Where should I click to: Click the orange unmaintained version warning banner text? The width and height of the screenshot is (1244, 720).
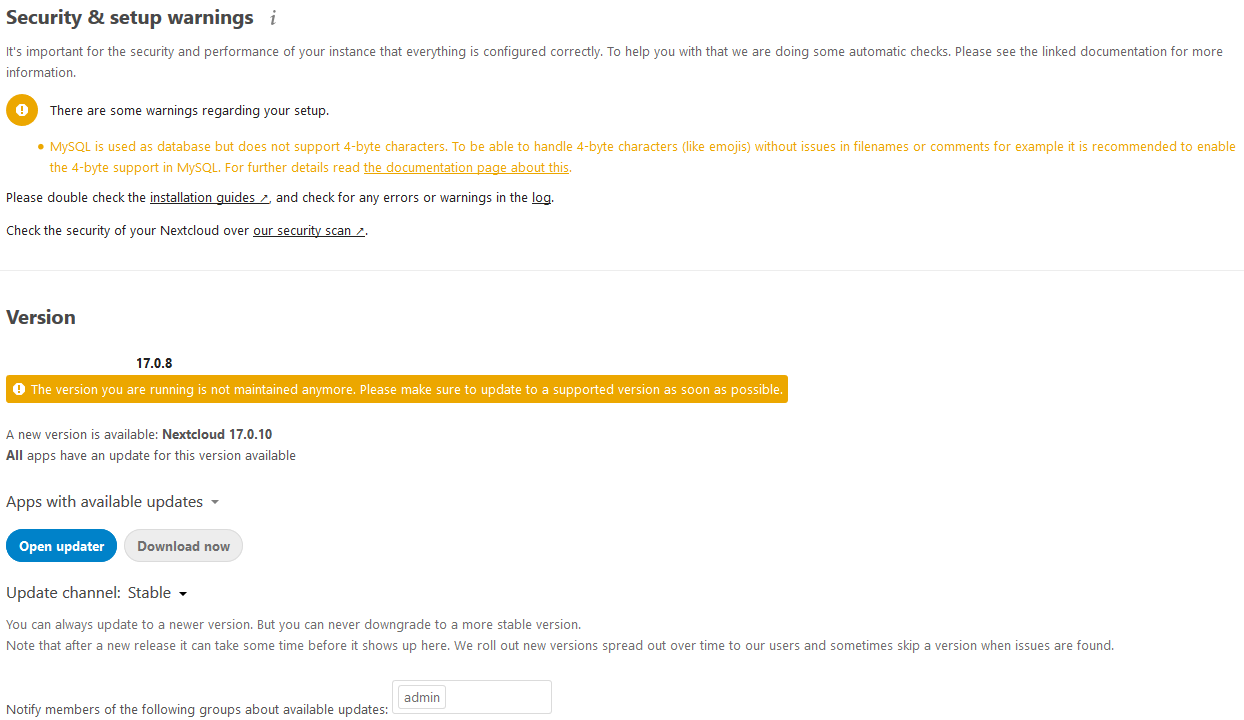pyautogui.click(x=407, y=389)
